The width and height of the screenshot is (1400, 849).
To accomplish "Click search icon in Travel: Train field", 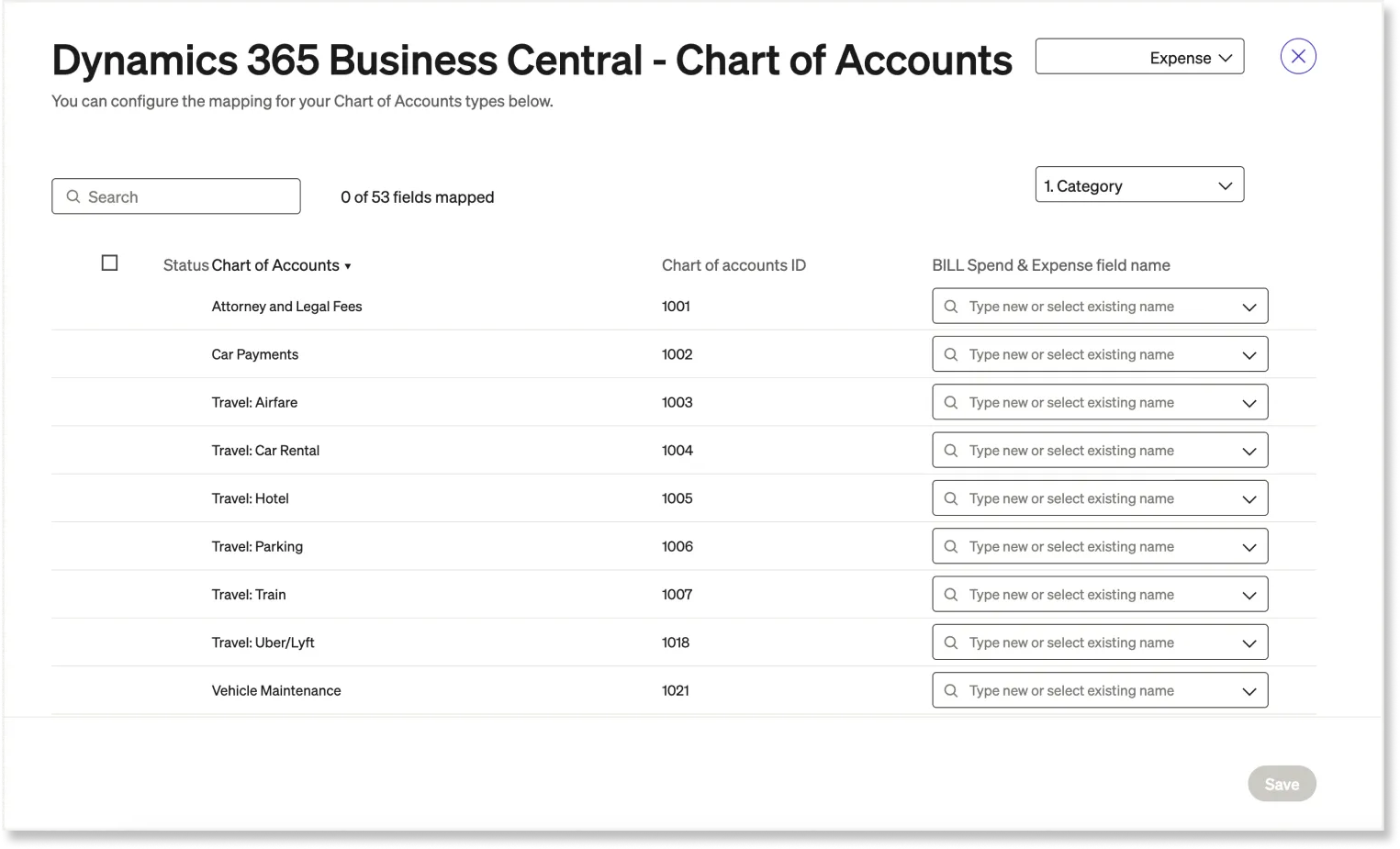I will [951, 595].
